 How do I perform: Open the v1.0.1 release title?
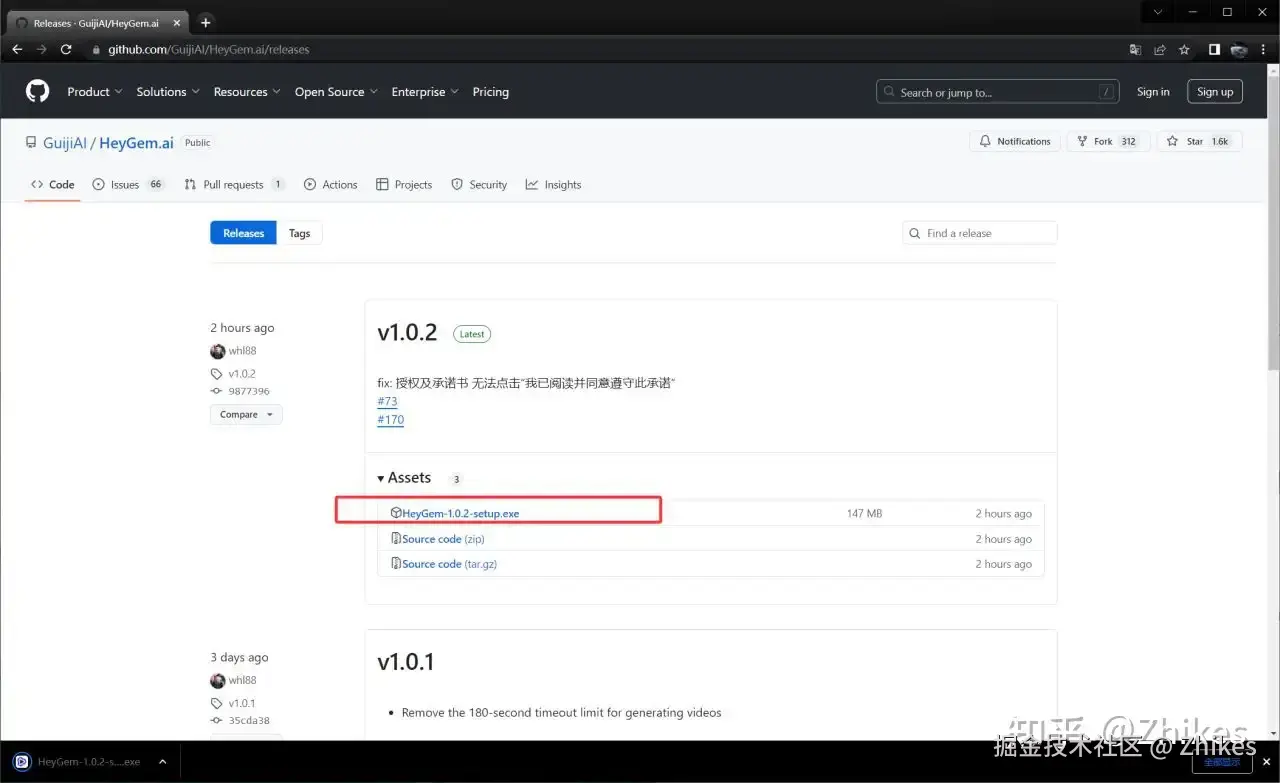pos(405,662)
